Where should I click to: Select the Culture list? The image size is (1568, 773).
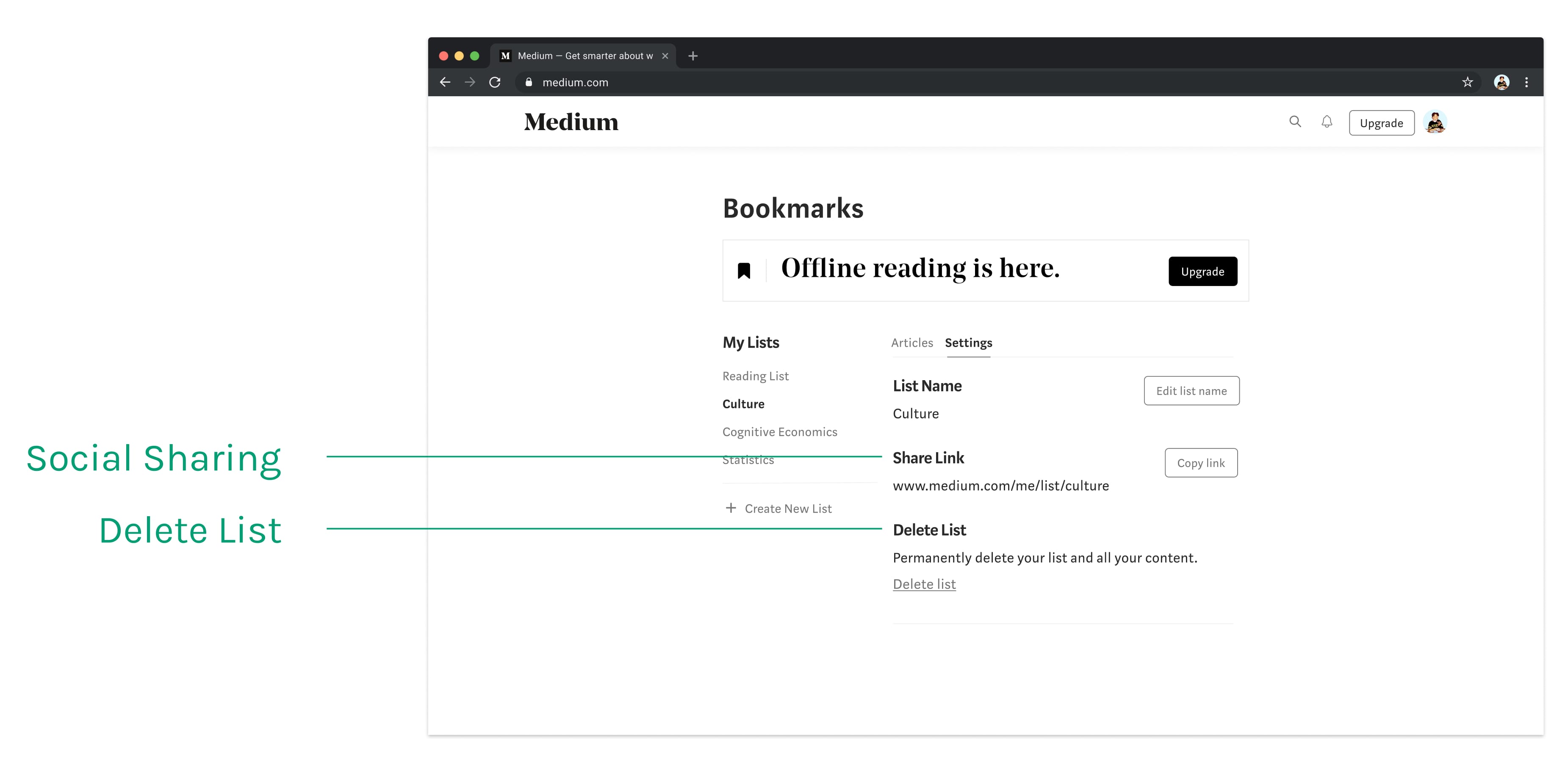tap(743, 404)
